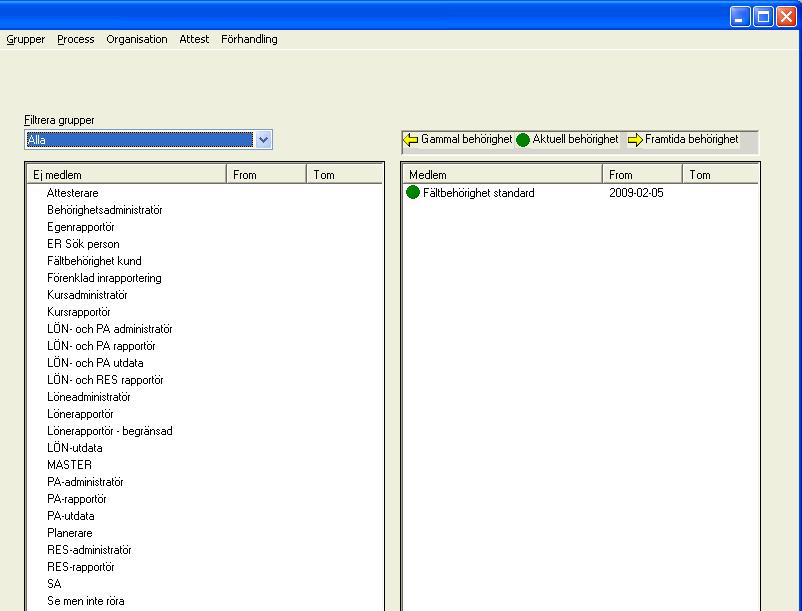Select PA-utdata group
This screenshot has height=611, width=802.
click(71, 516)
